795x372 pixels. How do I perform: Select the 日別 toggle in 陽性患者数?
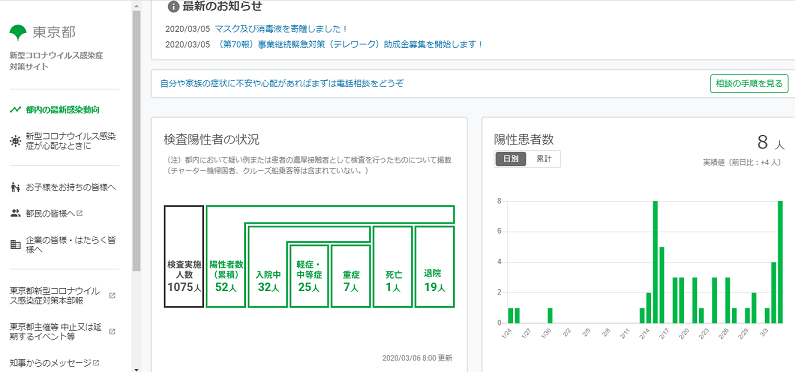pyautogui.click(x=511, y=159)
